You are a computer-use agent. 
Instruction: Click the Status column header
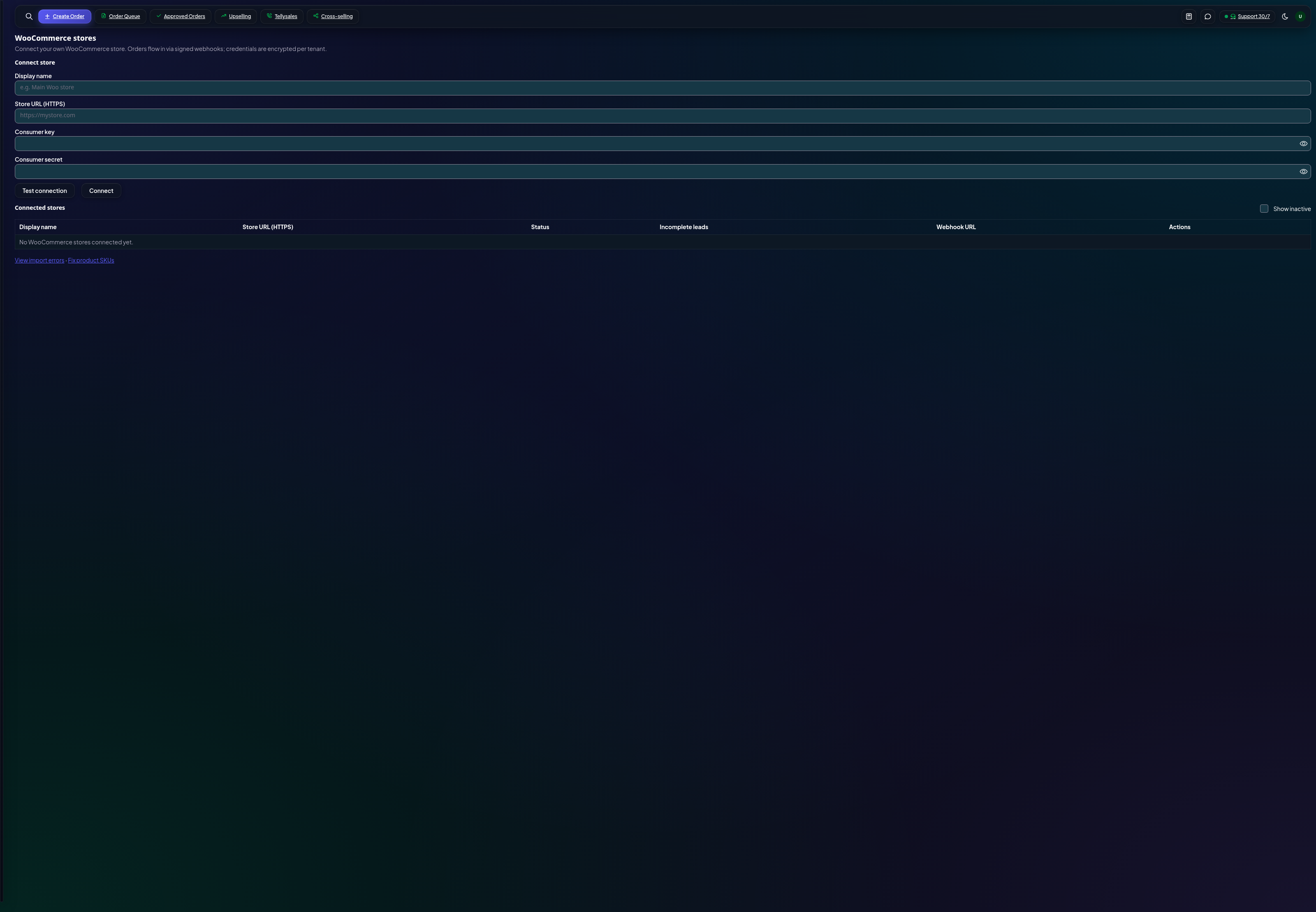tap(540, 227)
